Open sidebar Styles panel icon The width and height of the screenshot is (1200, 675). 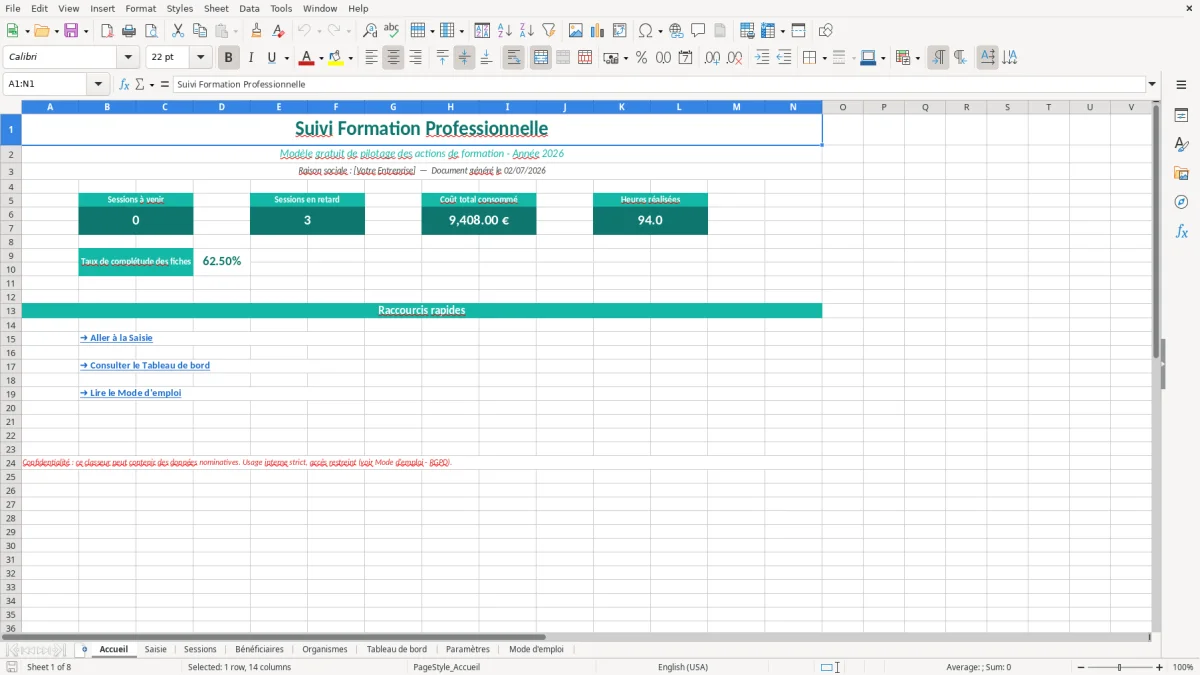[x=1181, y=144]
